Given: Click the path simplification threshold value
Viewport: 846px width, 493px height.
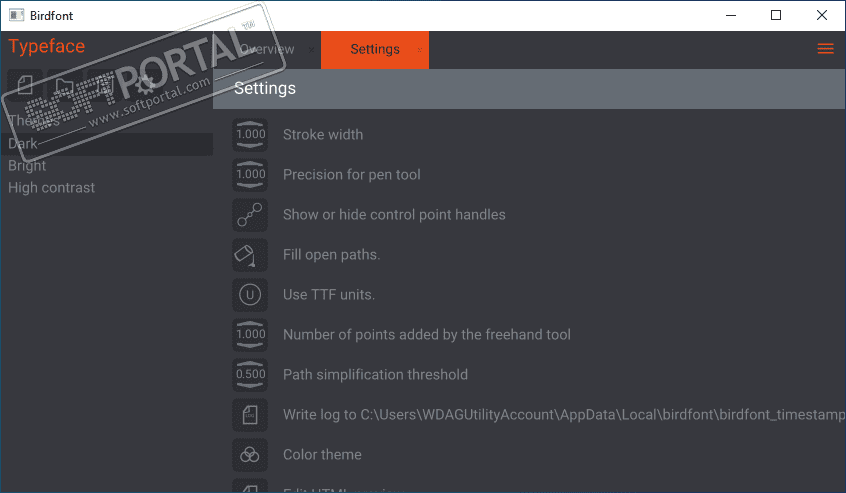Looking at the screenshot, I should click(x=250, y=374).
